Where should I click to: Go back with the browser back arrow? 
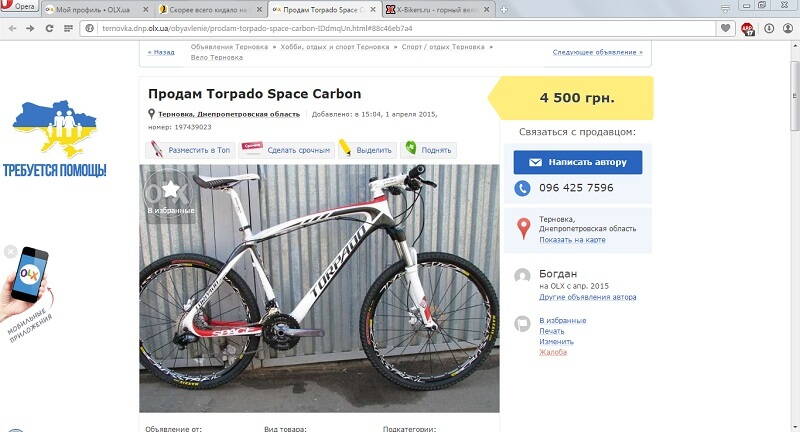click(13, 29)
